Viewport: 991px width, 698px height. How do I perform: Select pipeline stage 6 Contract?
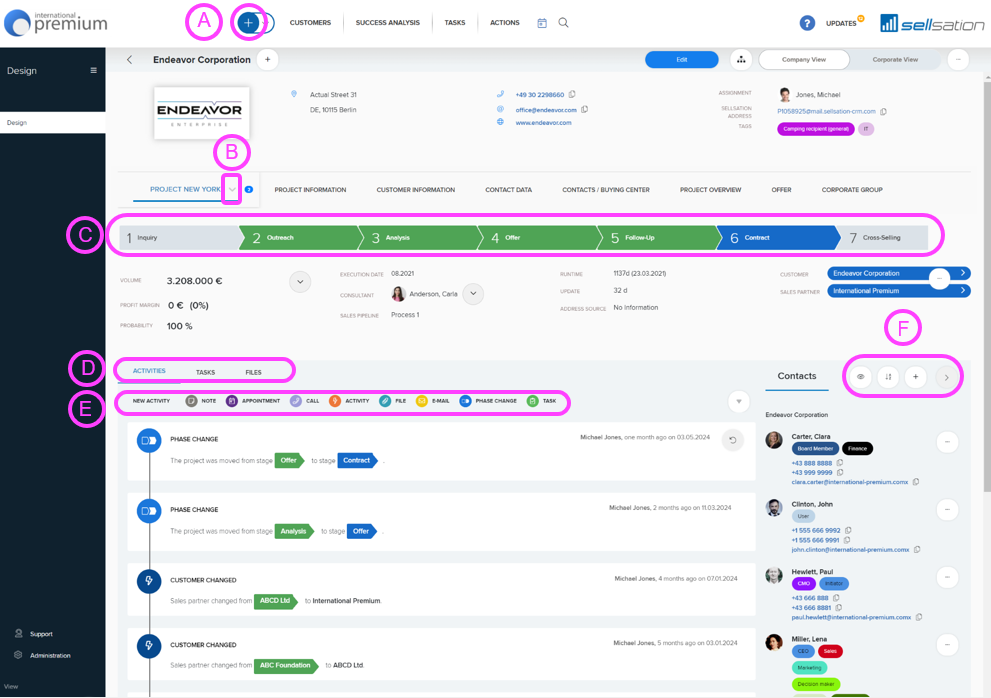click(x=778, y=238)
